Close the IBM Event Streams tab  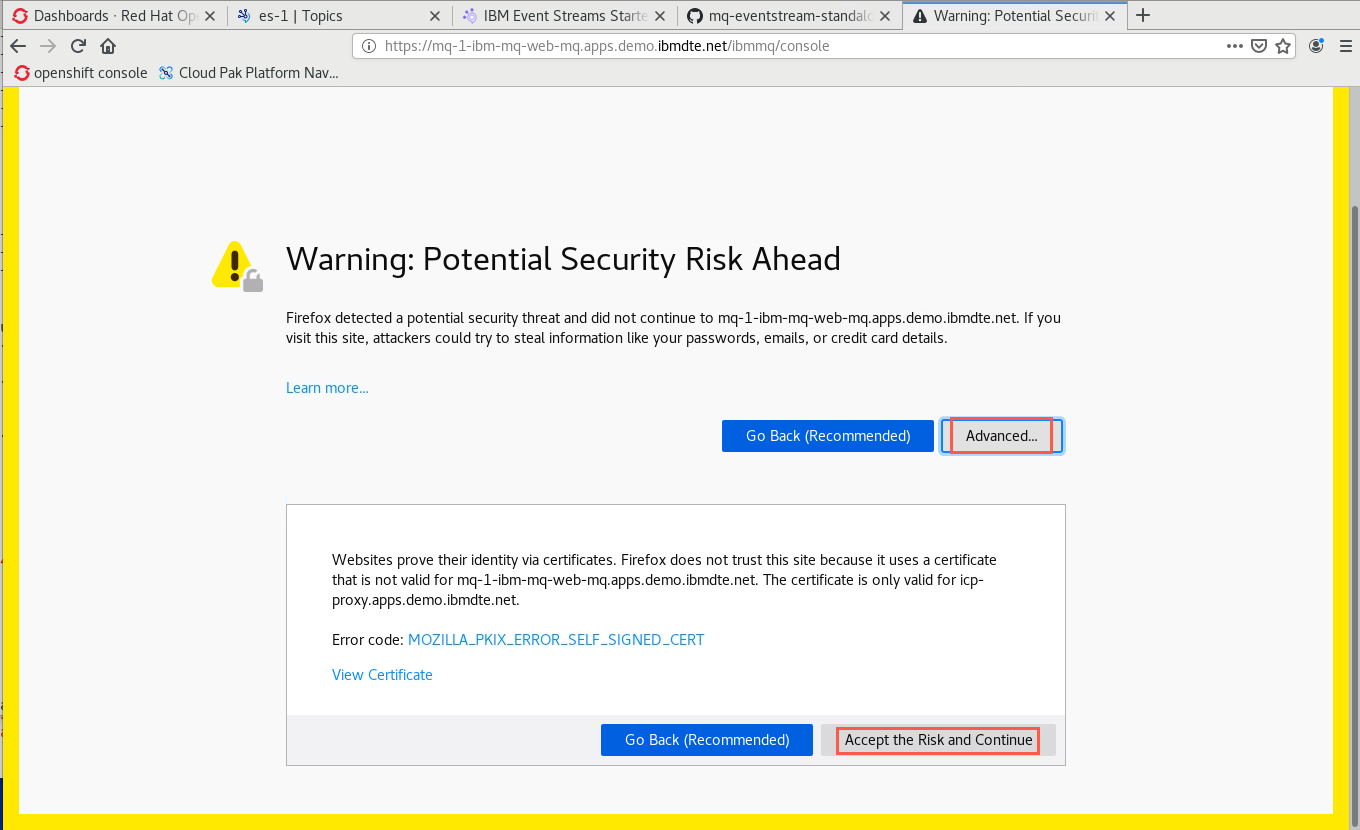tap(661, 16)
